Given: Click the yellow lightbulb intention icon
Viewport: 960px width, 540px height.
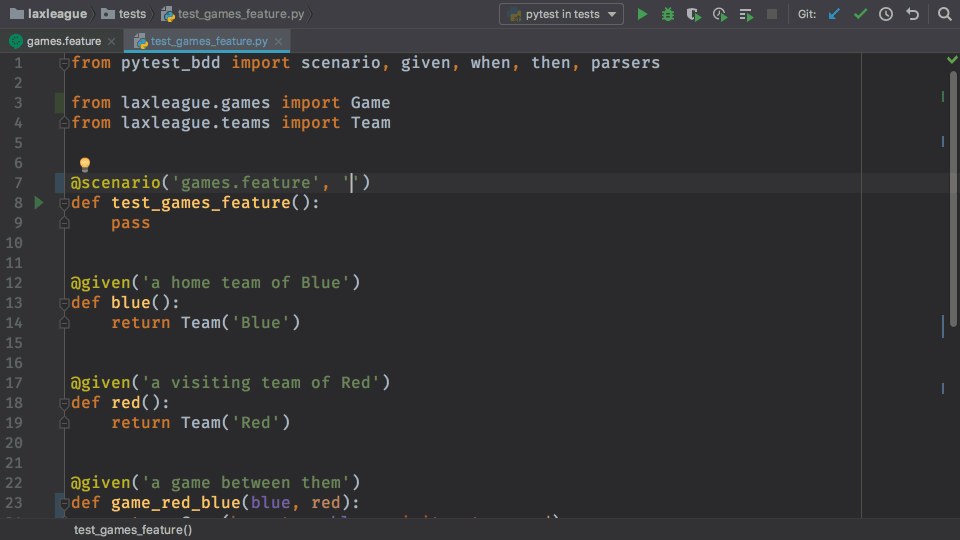Looking at the screenshot, I should [84, 163].
